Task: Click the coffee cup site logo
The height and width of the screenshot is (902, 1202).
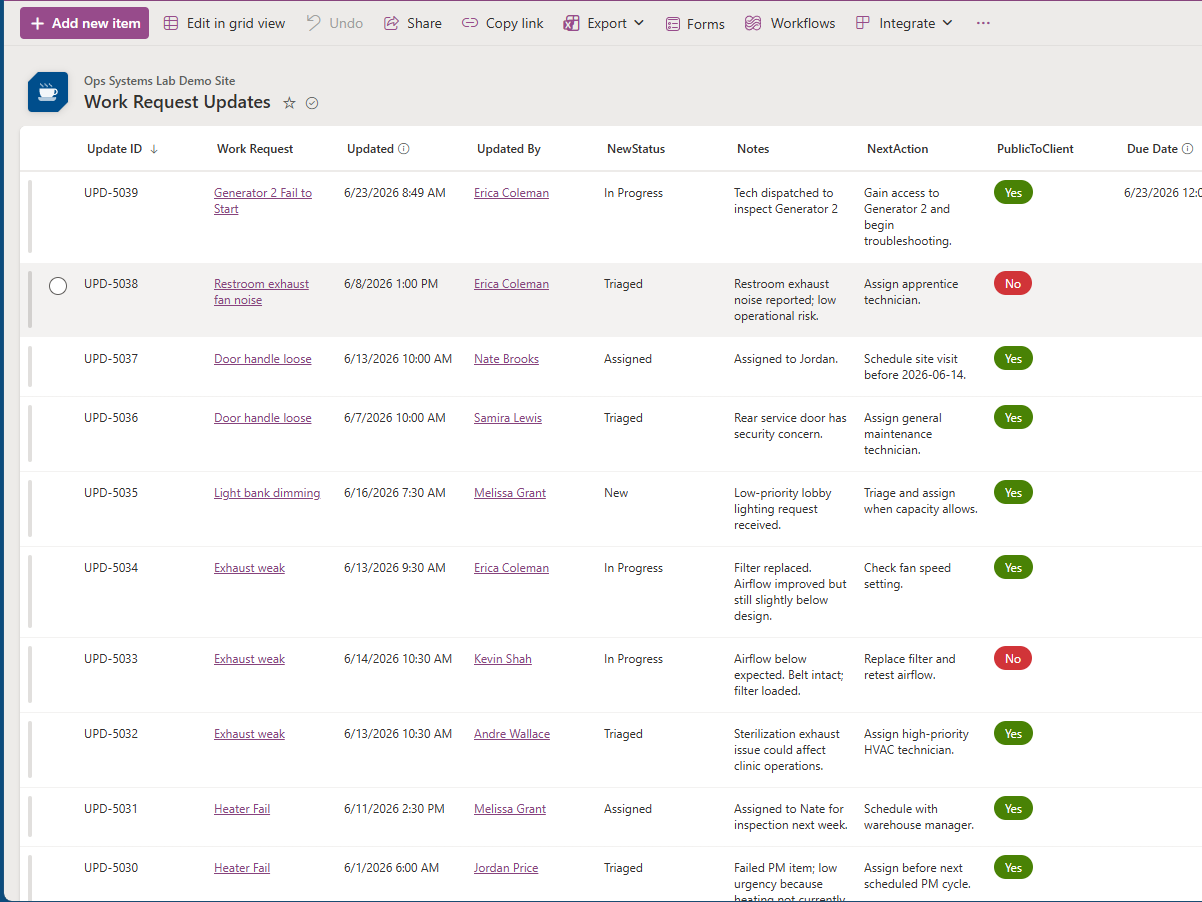Action: pos(48,92)
